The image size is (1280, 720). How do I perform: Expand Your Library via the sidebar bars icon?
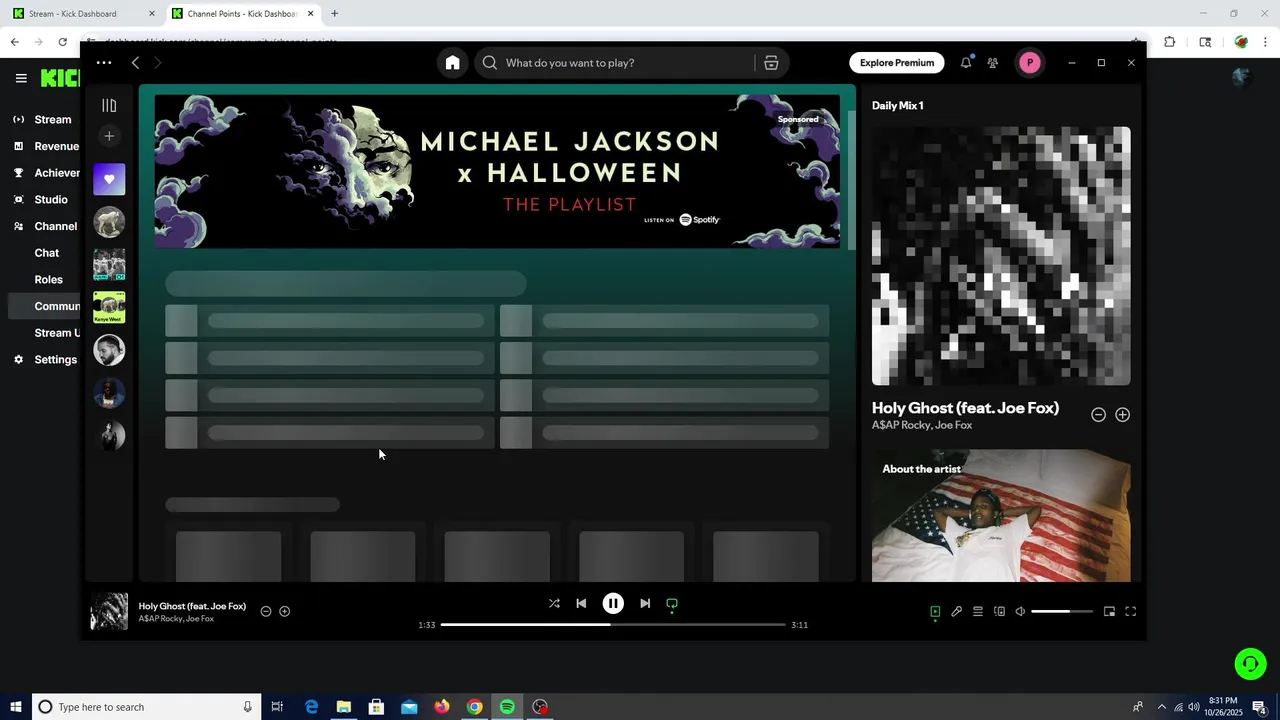(x=109, y=105)
